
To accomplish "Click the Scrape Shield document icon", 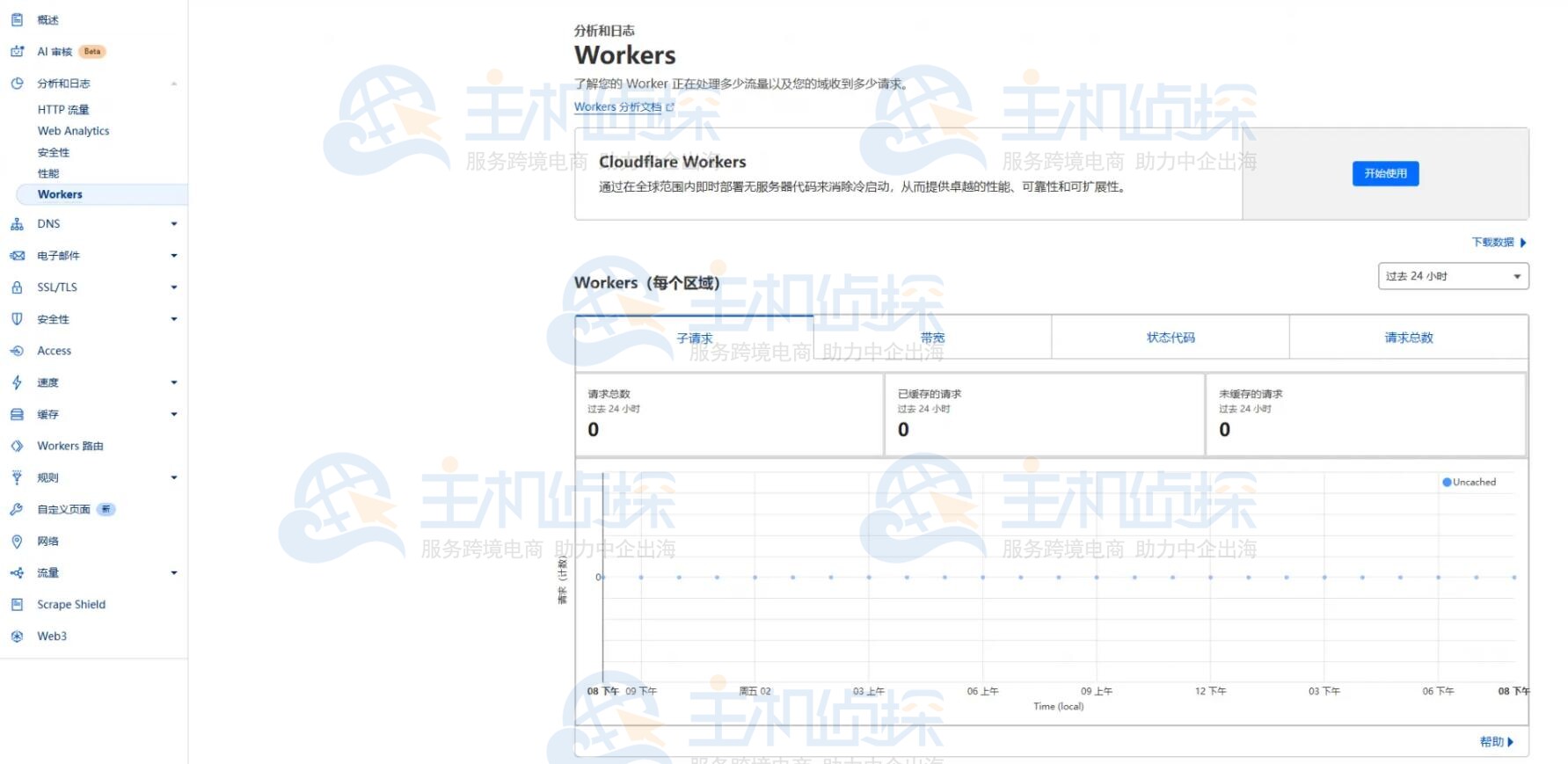I will [x=17, y=604].
